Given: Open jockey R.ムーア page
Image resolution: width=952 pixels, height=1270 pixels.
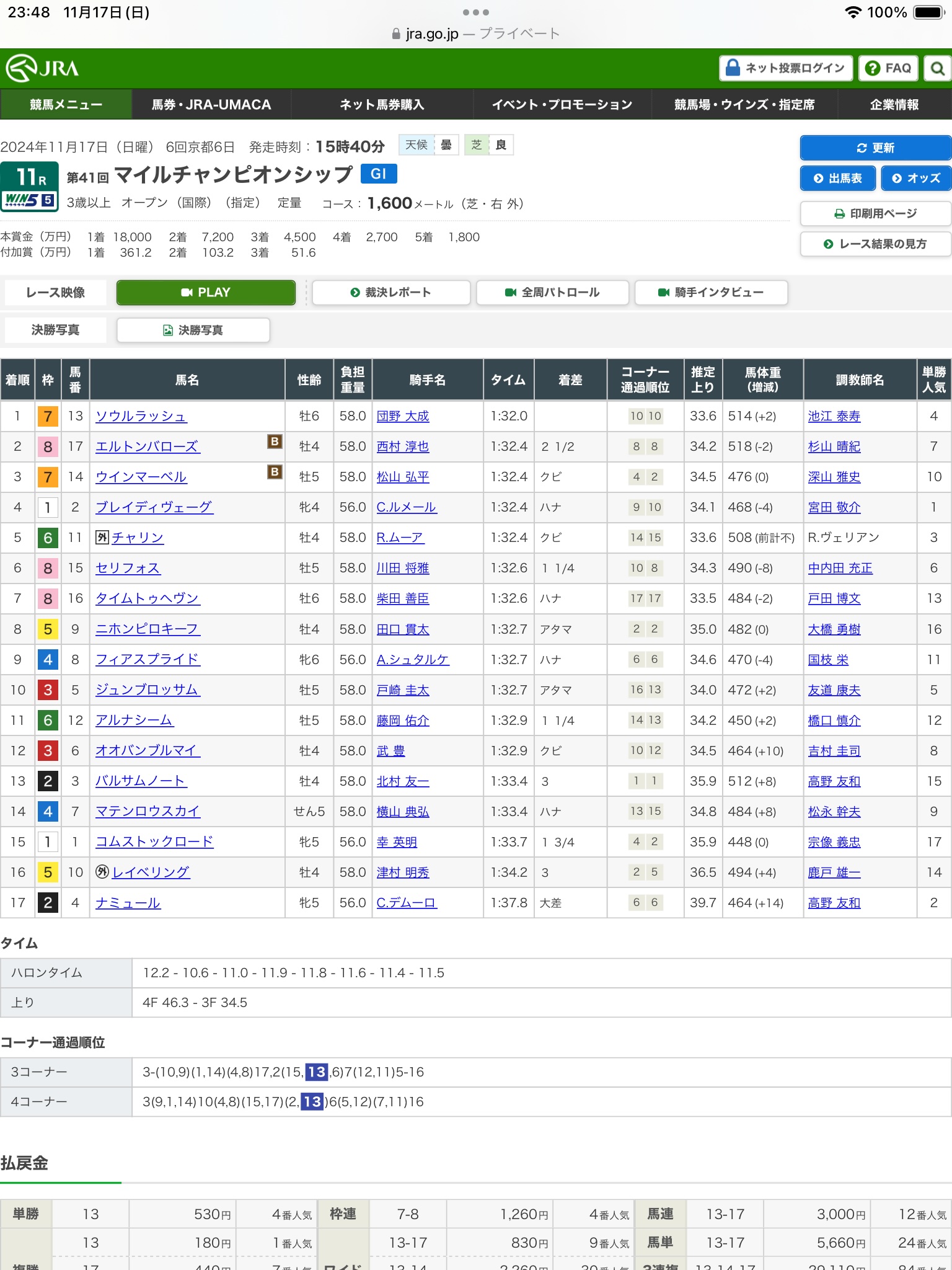Looking at the screenshot, I should (400, 538).
